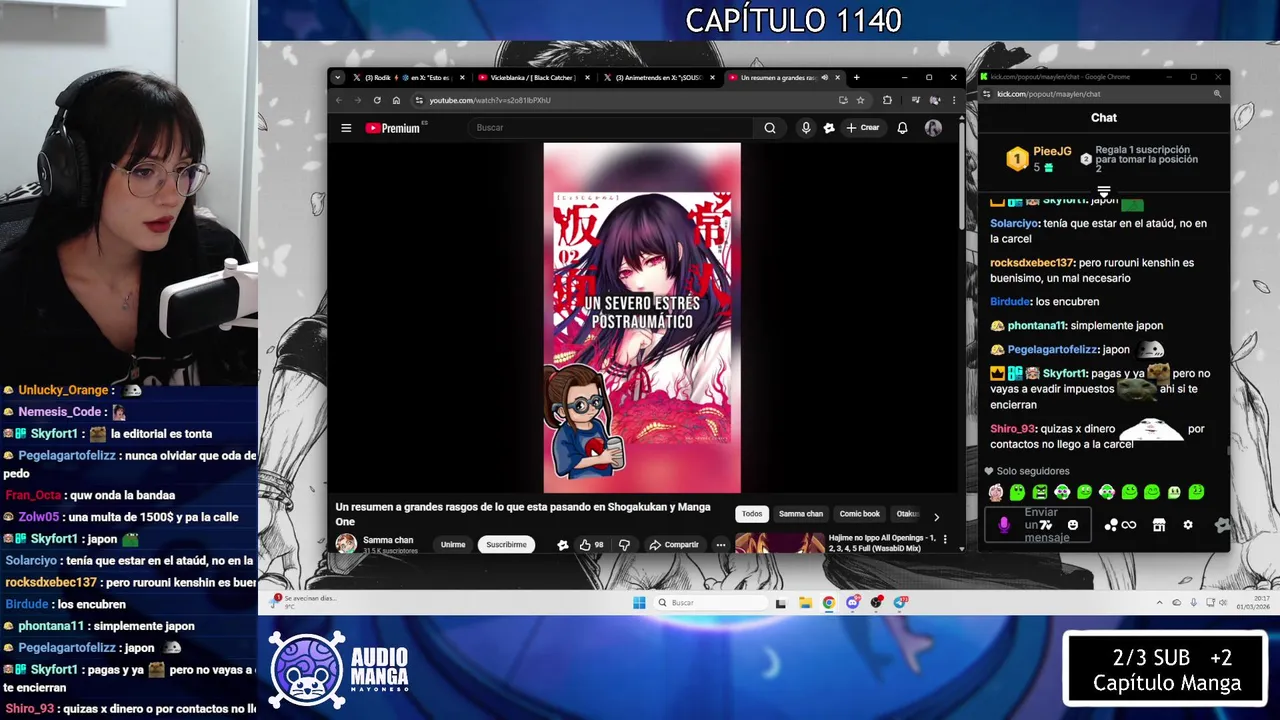Click the YouTube video player
1280x720 pixels.
pyautogui.click(x=642, y=318)
